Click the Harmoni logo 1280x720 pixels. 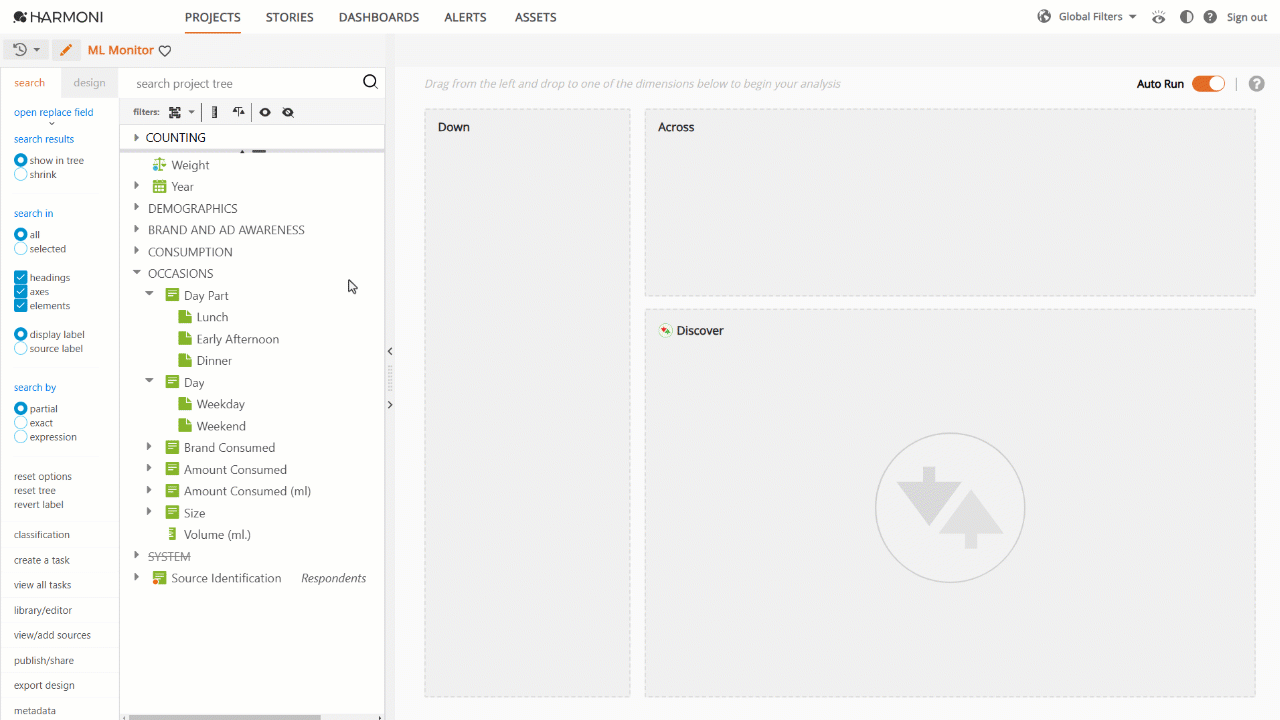(x=58, y=17)
